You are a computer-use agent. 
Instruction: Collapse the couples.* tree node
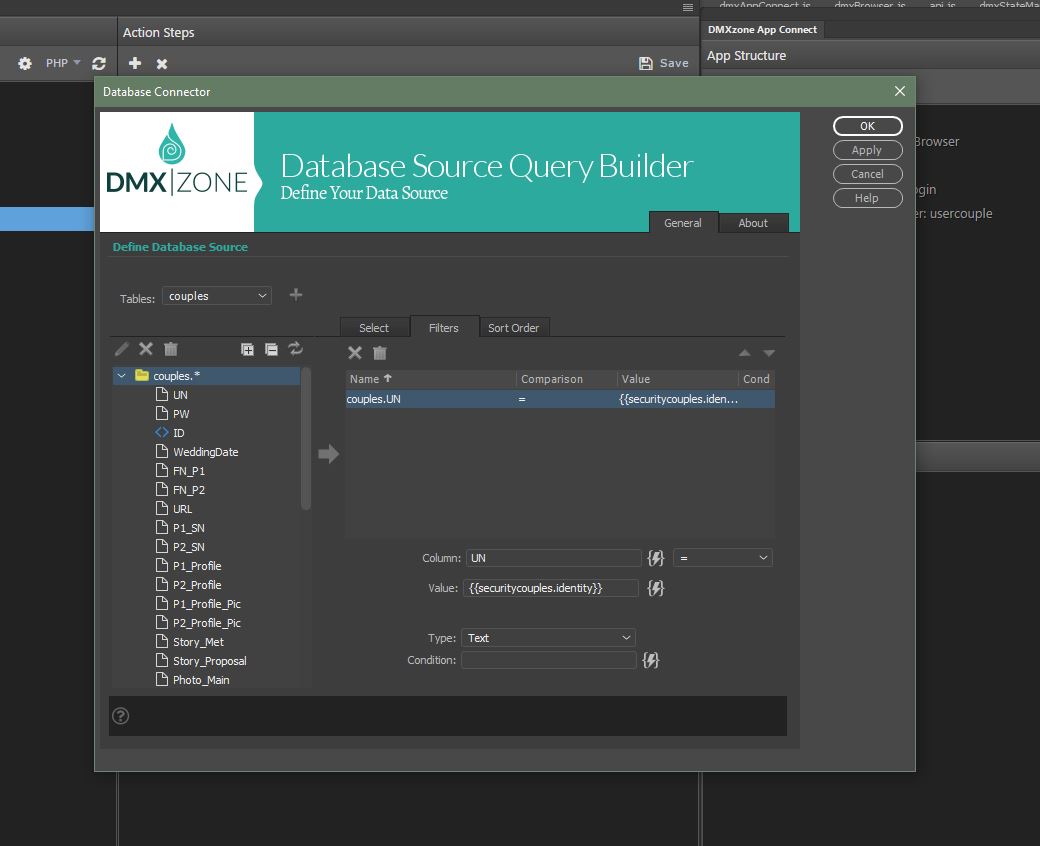click(x=121, y=376)
